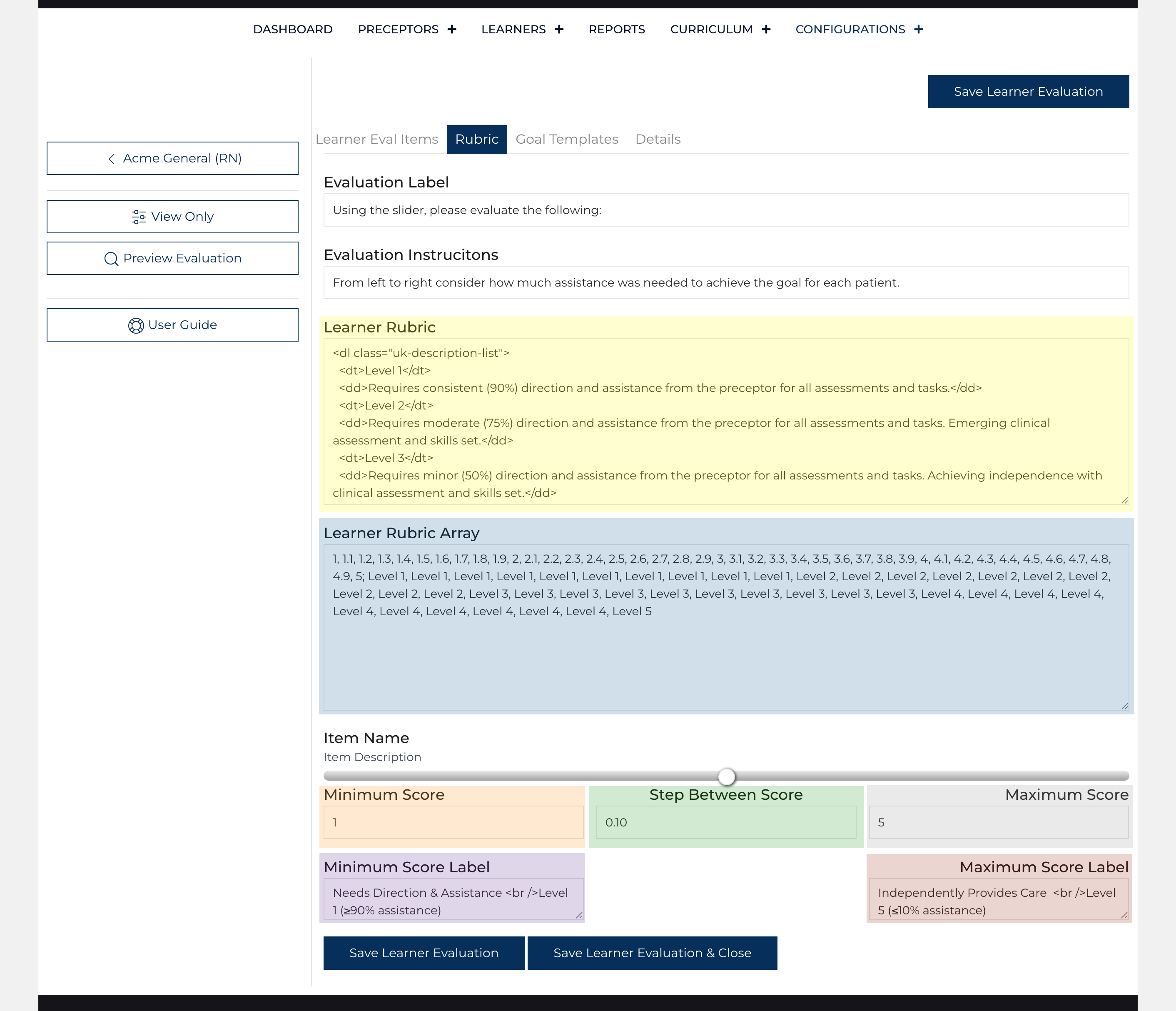Expand Curriculum menu via plus icon

(766, 30)
